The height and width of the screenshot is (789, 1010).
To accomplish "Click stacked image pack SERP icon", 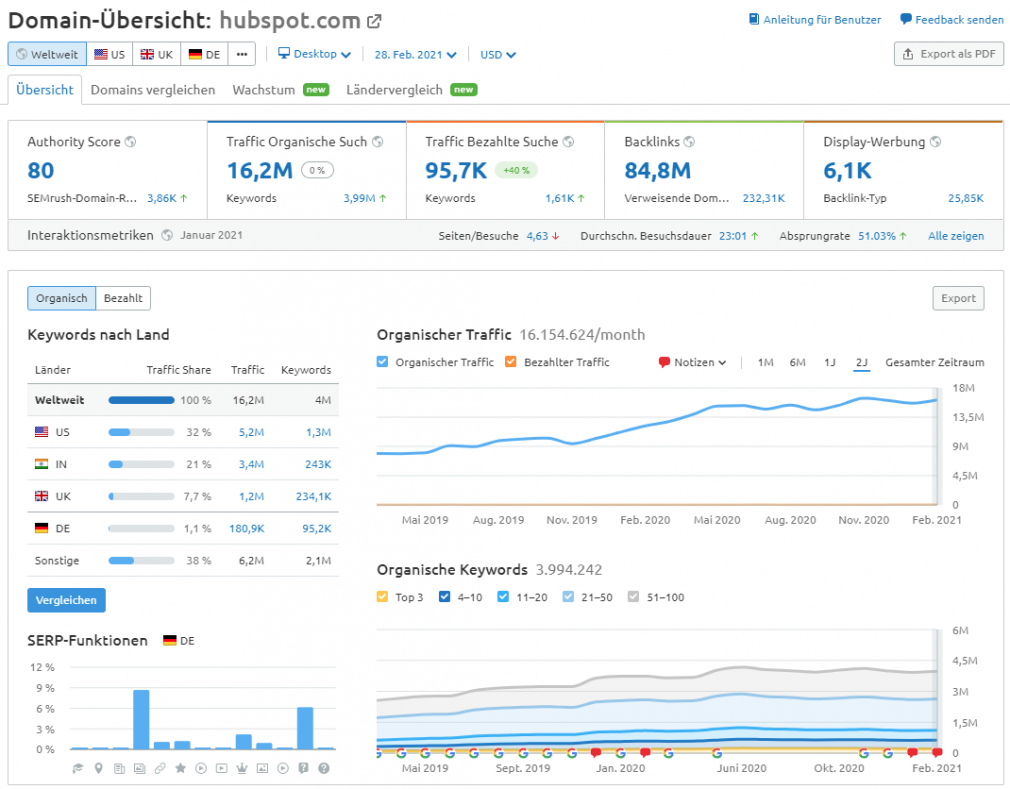I will pyautogui.click(x=139, y=768).
